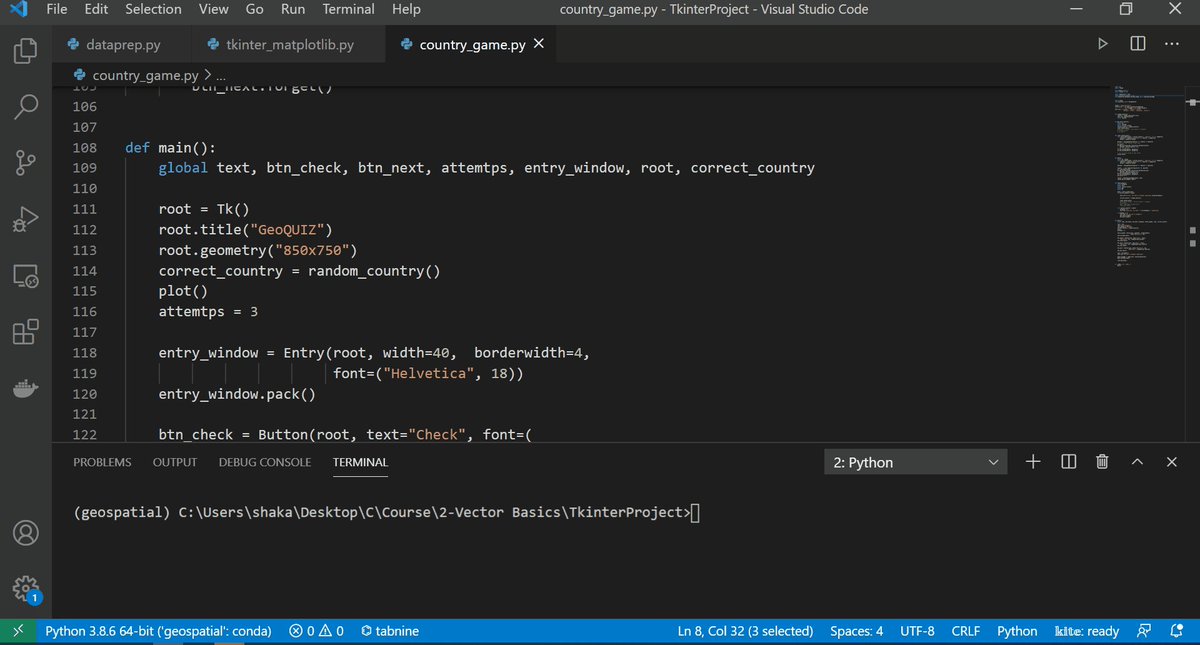Kill terminal with trash icon
The width and height of the screenshot is (1200, 645).
pyautogui.click(x=1102, y=461)
